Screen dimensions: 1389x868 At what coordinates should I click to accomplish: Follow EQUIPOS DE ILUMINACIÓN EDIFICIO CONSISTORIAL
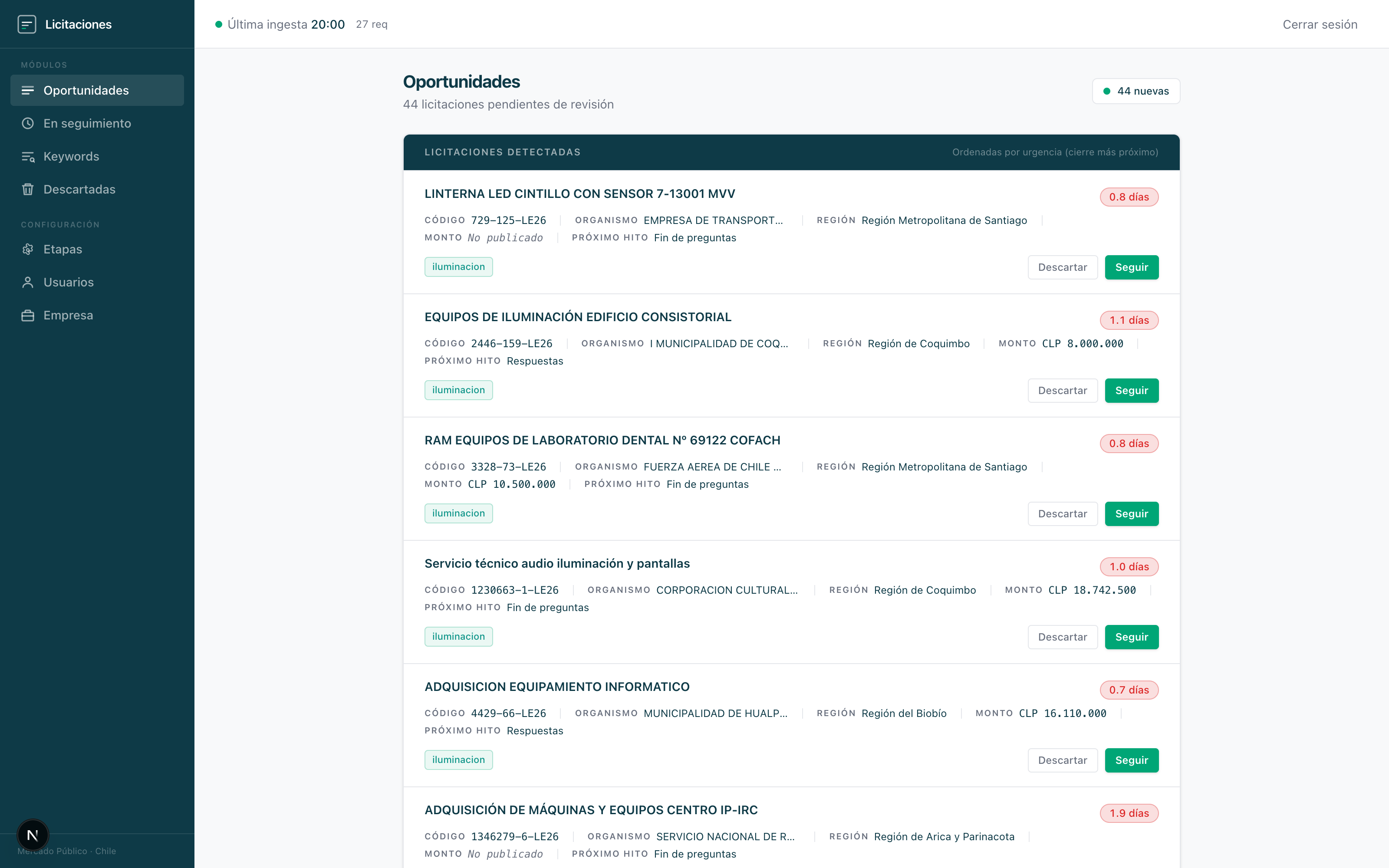click(1131, 390)
